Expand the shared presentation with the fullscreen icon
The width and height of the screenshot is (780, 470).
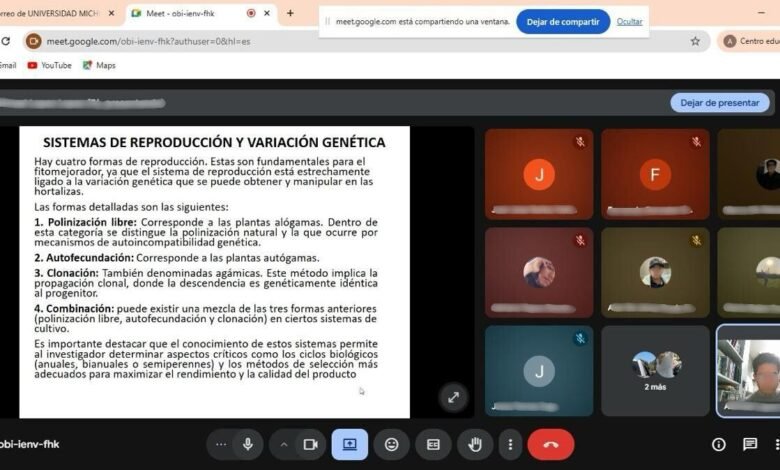pos(453,397)
